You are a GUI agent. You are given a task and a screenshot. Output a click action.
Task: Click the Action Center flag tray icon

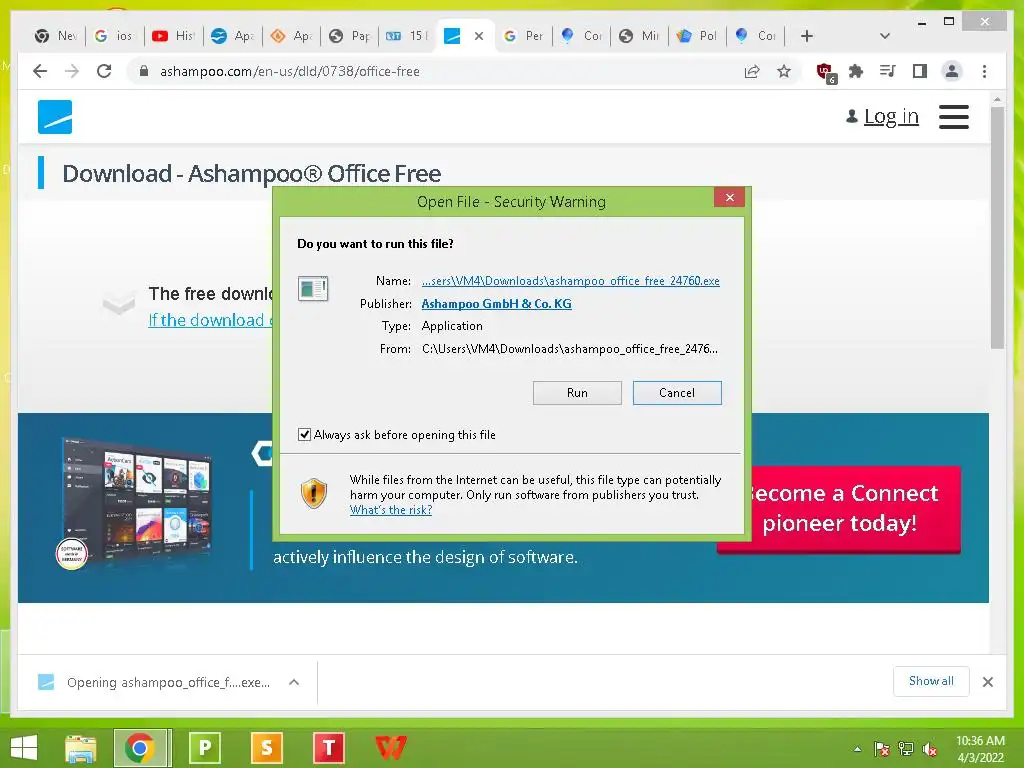point(882,749)
